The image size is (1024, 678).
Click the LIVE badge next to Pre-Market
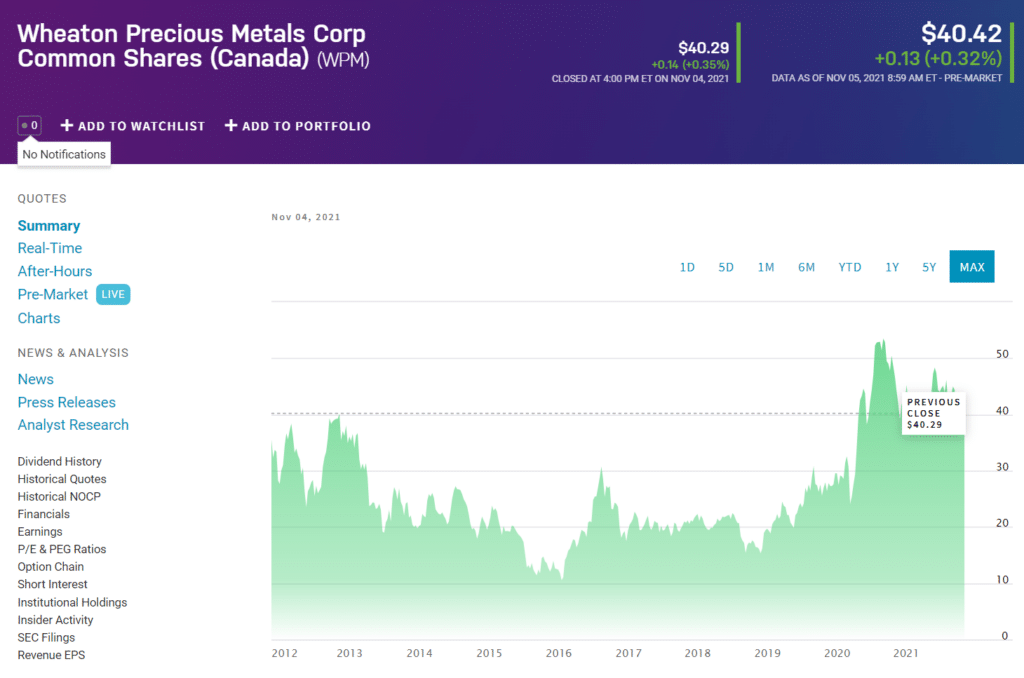click(x=113, y=295)
